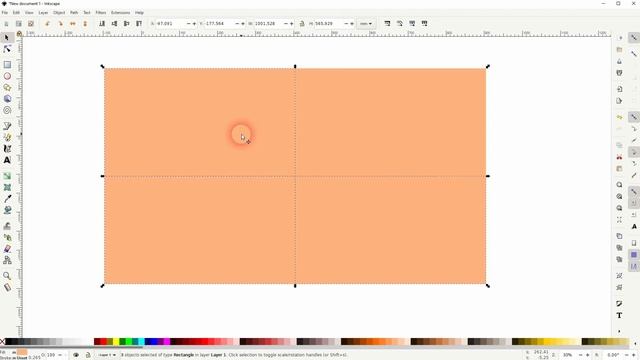Open the File menu
The image size is (640, 360).
(x=4, y=13)
